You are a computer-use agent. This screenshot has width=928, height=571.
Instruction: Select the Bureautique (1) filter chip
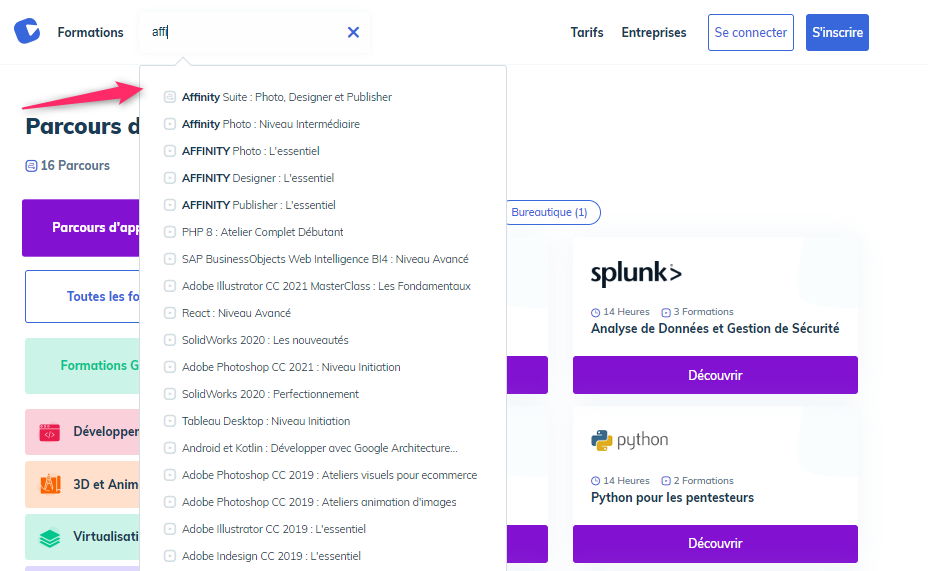coord(553,212)
